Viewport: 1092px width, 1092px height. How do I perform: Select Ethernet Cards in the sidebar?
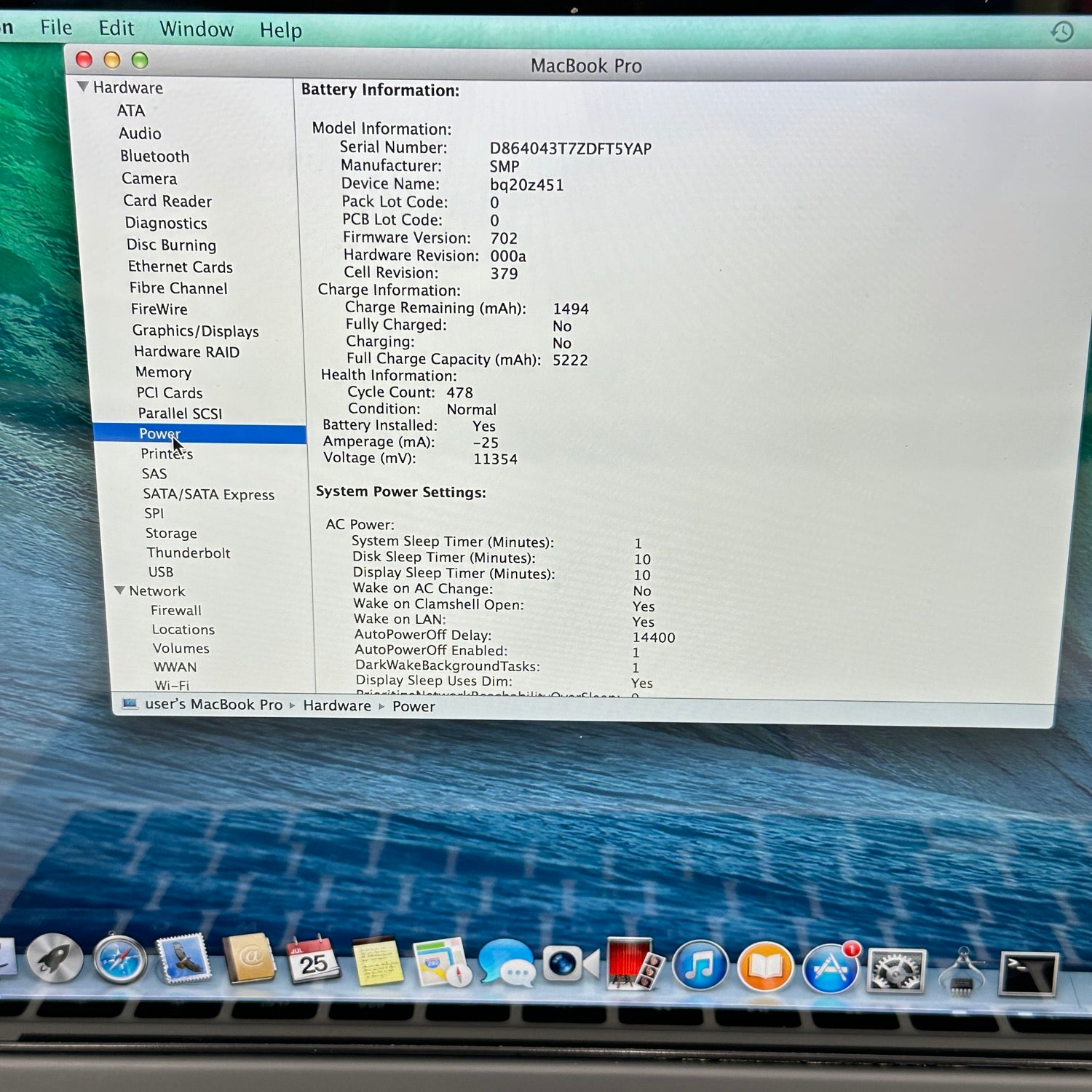[181, 266]
